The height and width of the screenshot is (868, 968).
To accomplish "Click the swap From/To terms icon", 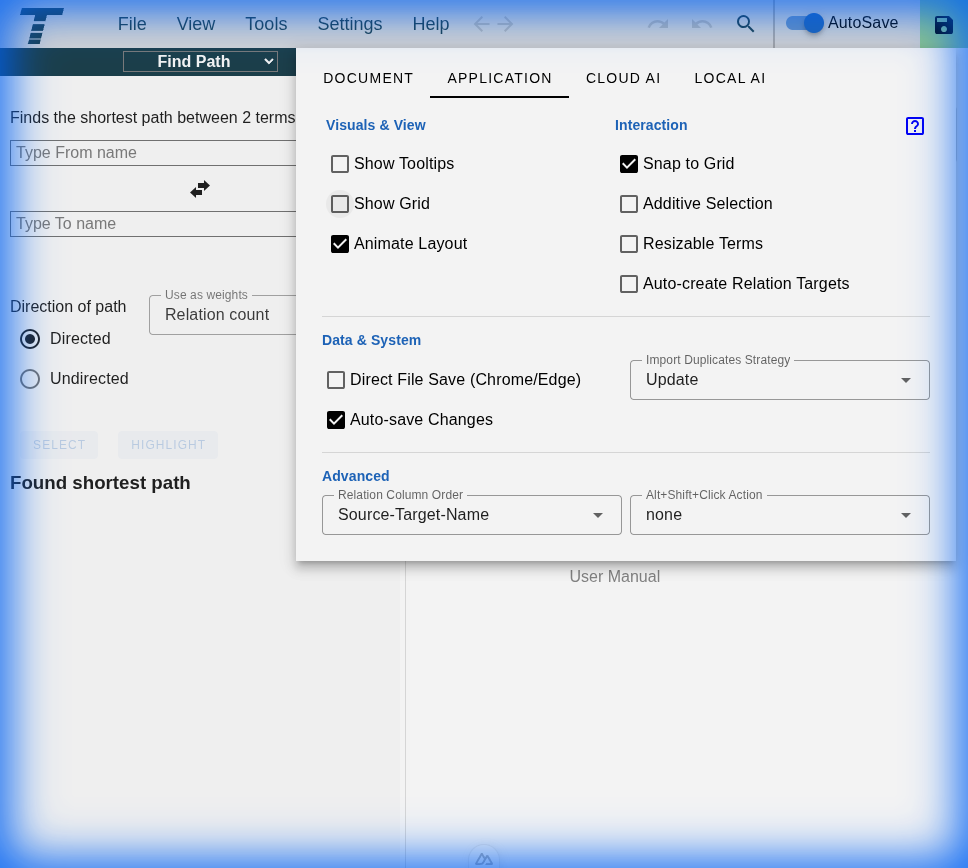I will point(200,188).
